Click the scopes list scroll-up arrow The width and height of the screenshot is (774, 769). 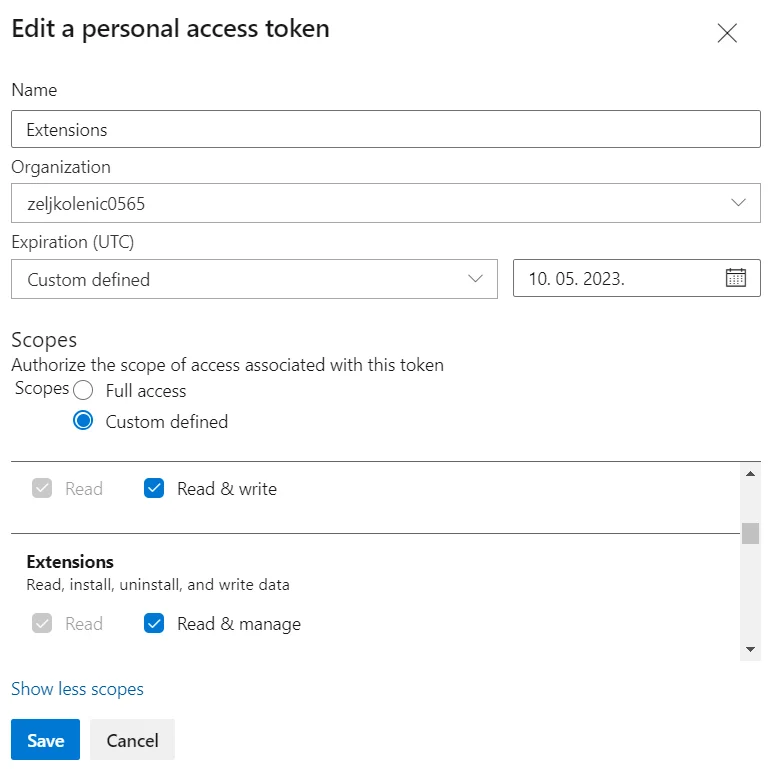pos(750,474)
